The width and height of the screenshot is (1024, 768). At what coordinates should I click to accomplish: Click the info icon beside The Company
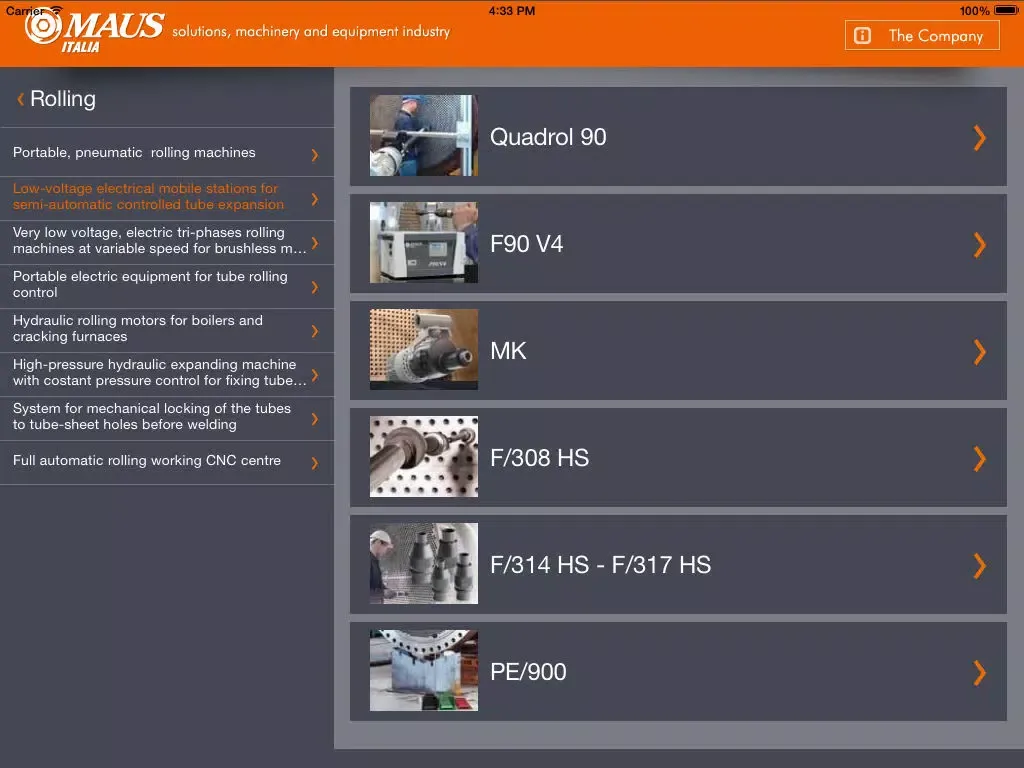tap(862, 35)
